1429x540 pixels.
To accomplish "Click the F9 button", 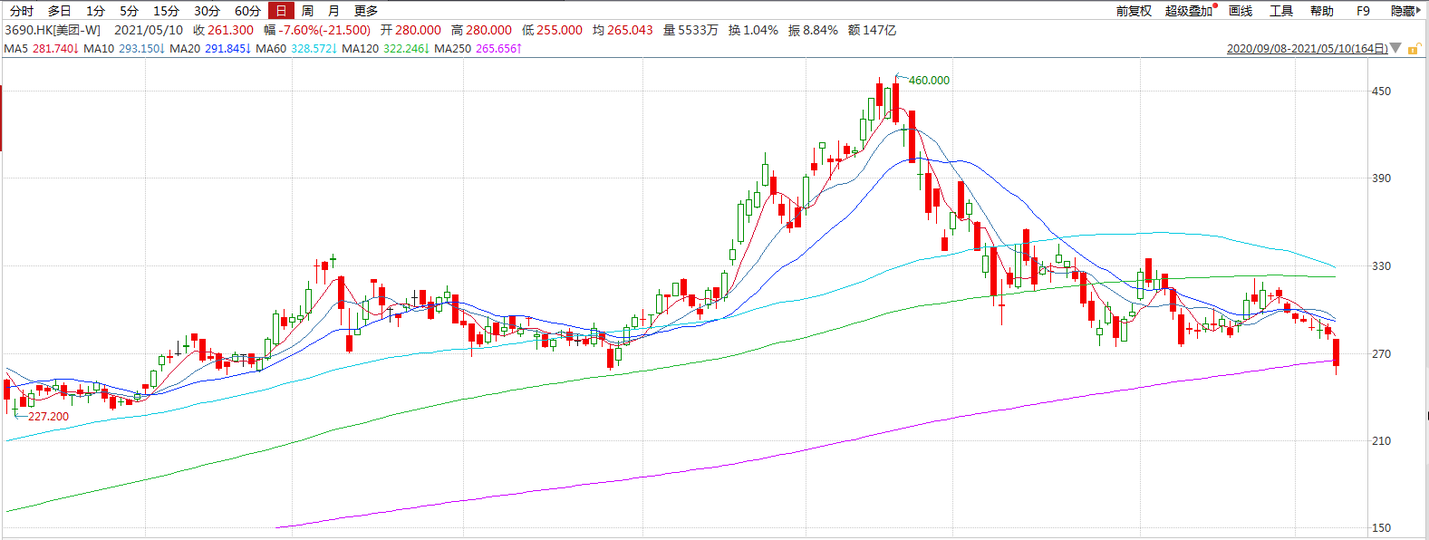I will [x=1363, y=11].
